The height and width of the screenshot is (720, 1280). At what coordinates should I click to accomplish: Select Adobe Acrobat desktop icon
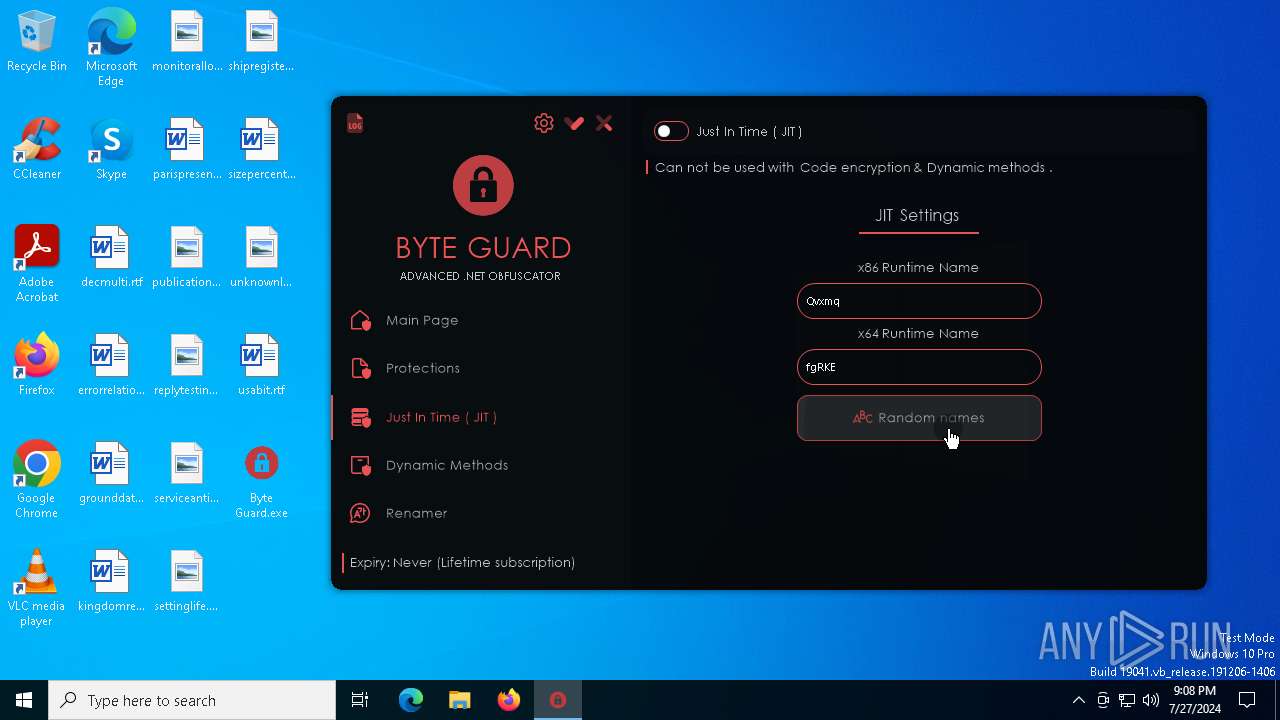(x=37, y=264)
